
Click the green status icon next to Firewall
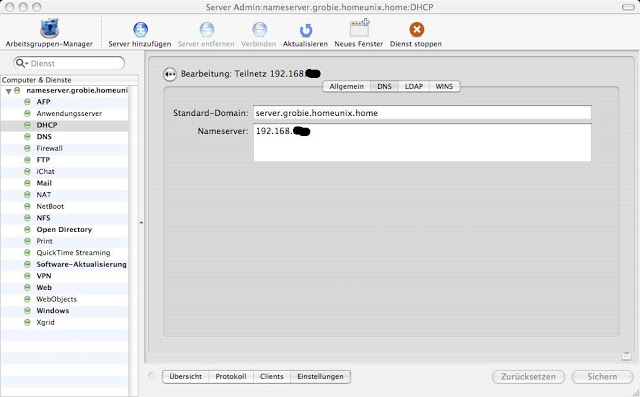(x=27, y=149)
